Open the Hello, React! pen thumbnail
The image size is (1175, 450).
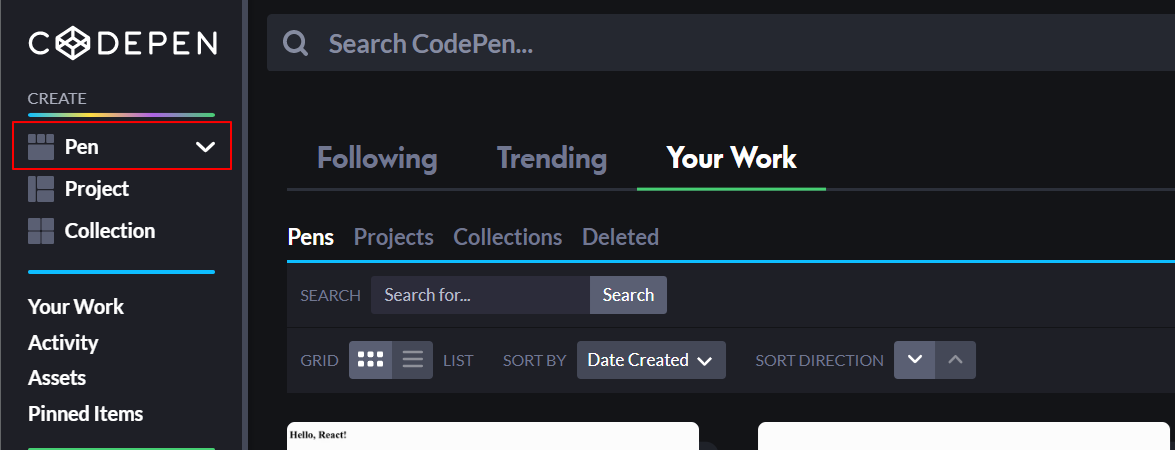(492, 436)
